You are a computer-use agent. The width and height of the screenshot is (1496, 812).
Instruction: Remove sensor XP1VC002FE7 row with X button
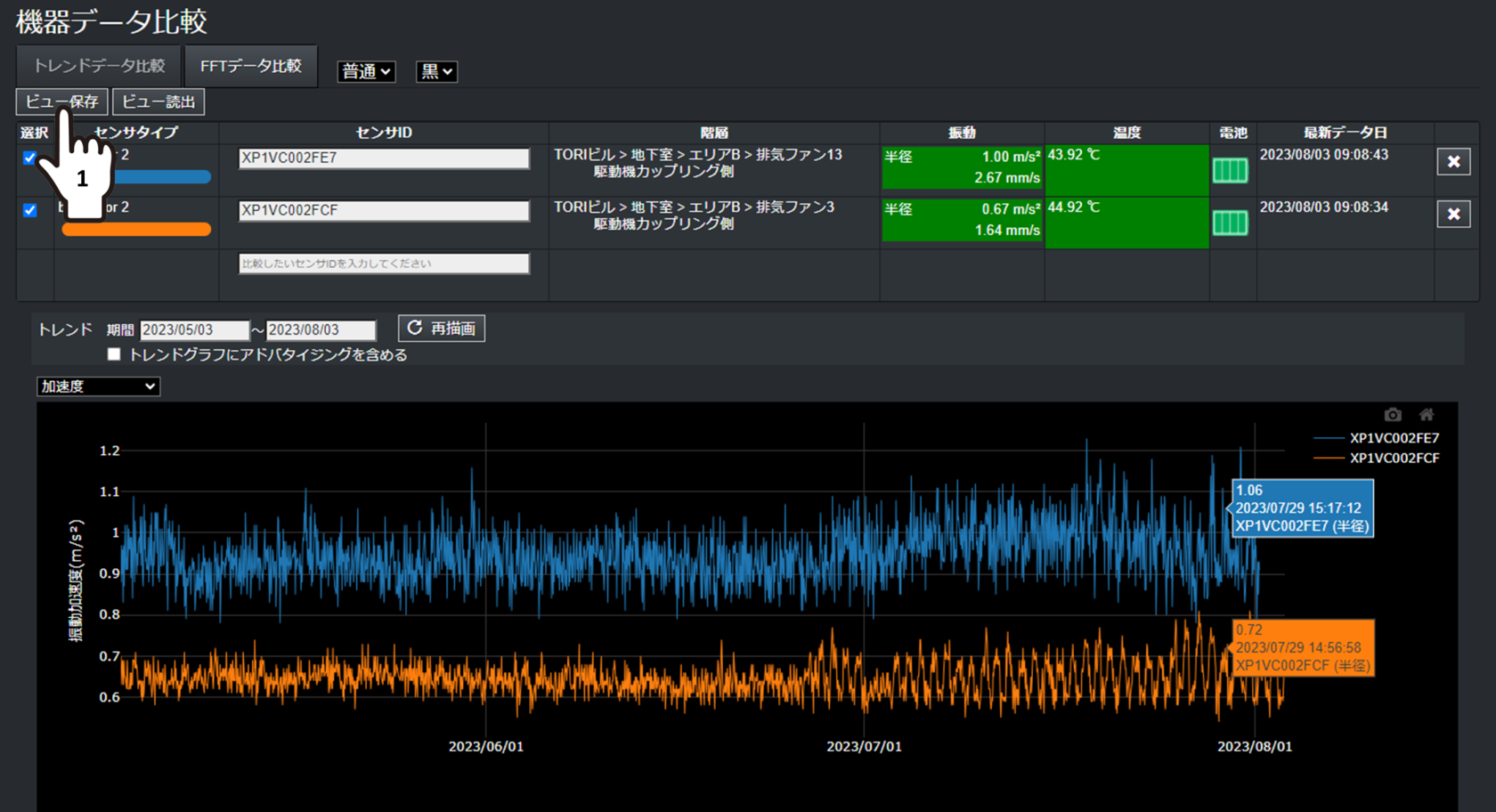click(1453, 162)
